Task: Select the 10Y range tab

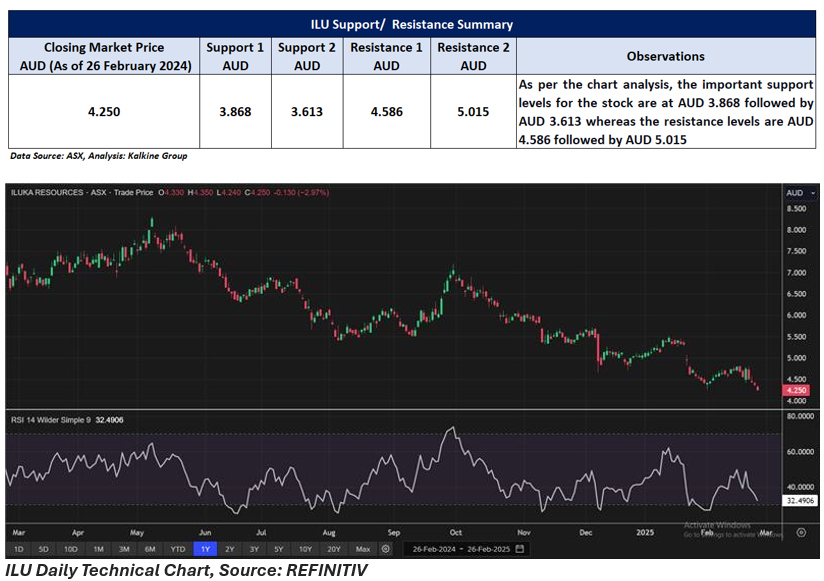Action: 305,549
